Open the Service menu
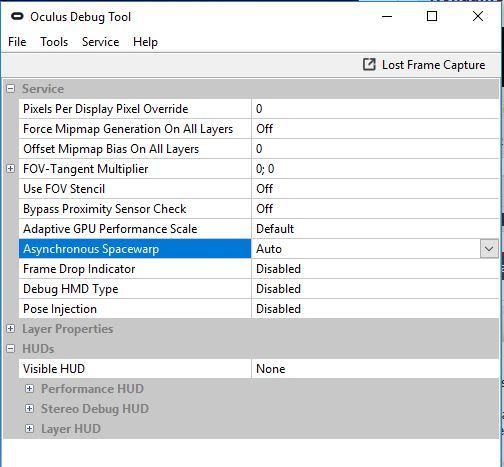The width and height of the screenshot is (504, 467). [100, 42]
